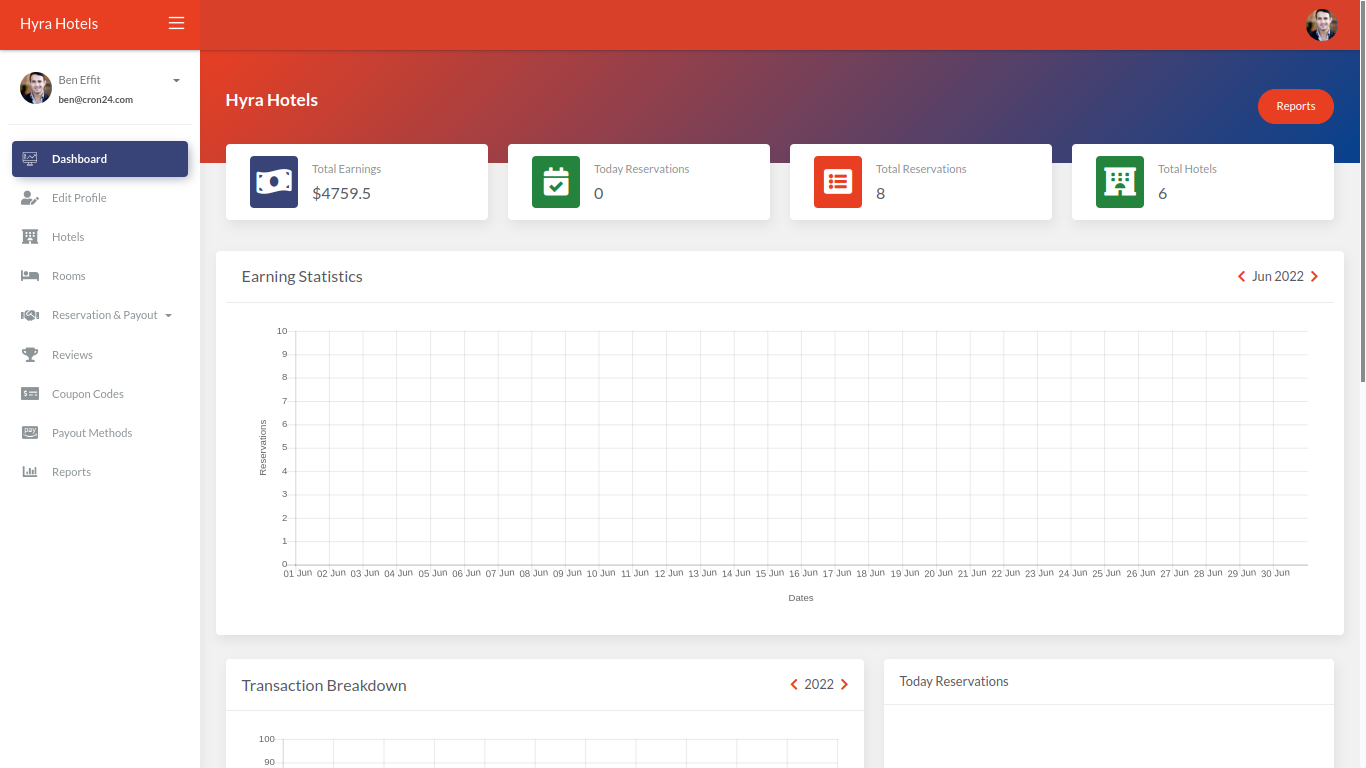Open the profile avatar in the top bar

point(1321,24)
